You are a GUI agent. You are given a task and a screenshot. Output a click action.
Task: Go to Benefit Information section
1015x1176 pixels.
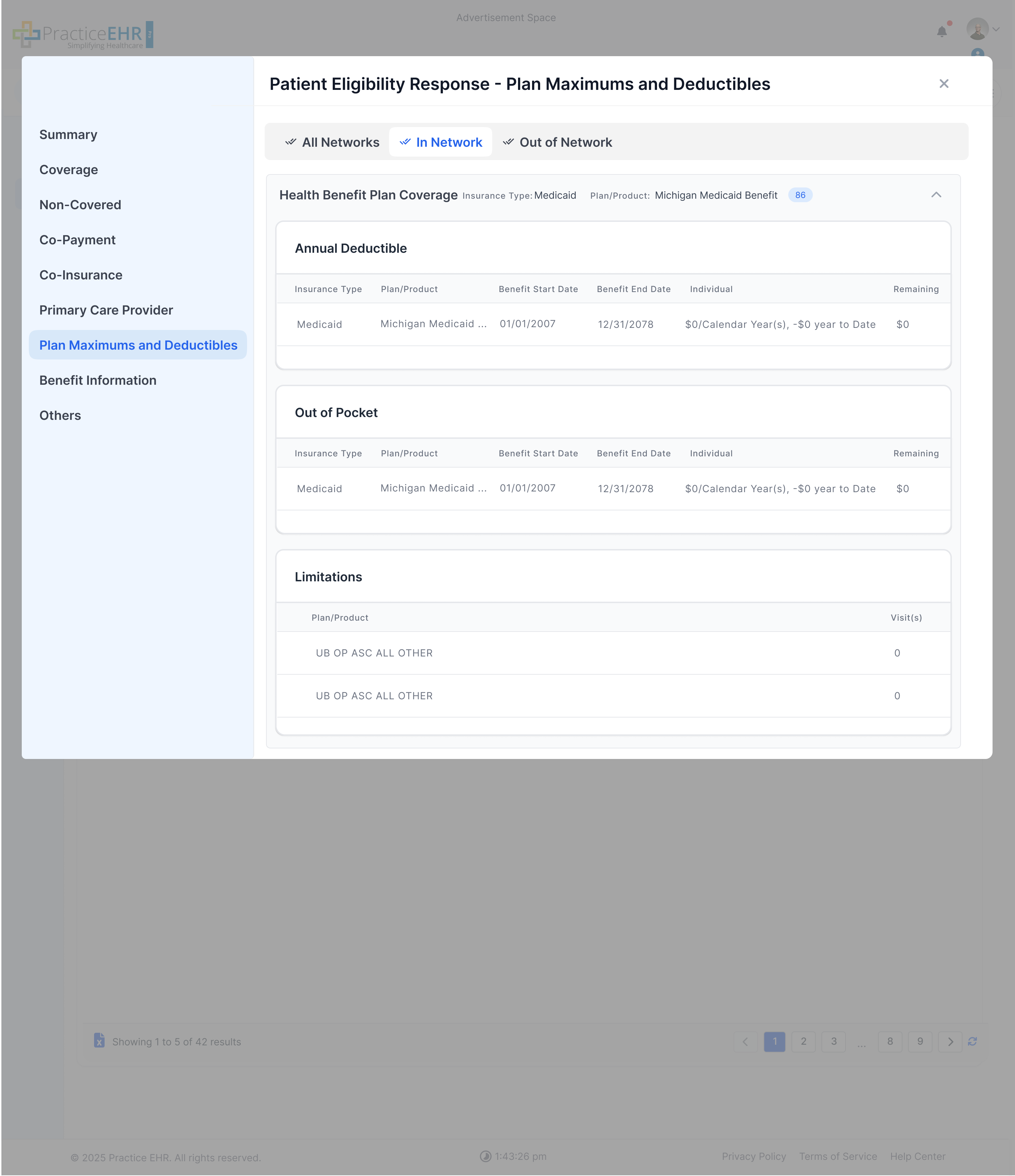click(x=98, y=380)
